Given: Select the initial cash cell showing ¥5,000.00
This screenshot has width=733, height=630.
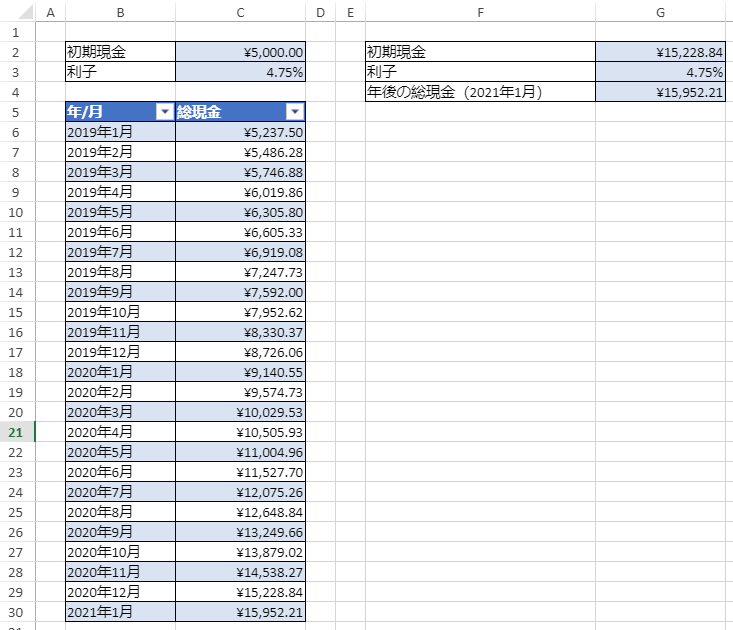Looking at the screenshot, I should click(x=240, y=52).
